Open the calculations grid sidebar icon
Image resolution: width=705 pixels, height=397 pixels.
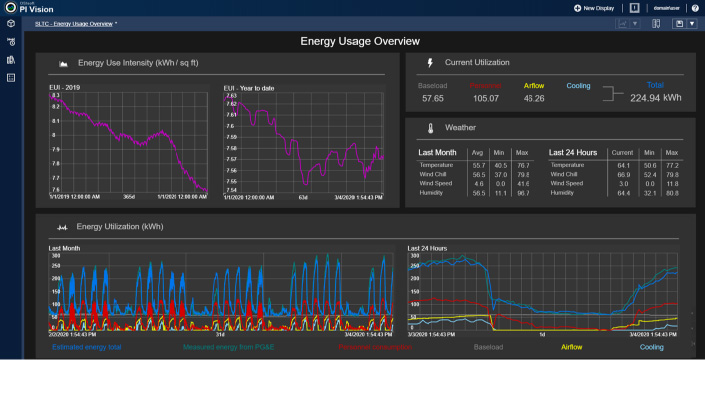tap(11, 78)
